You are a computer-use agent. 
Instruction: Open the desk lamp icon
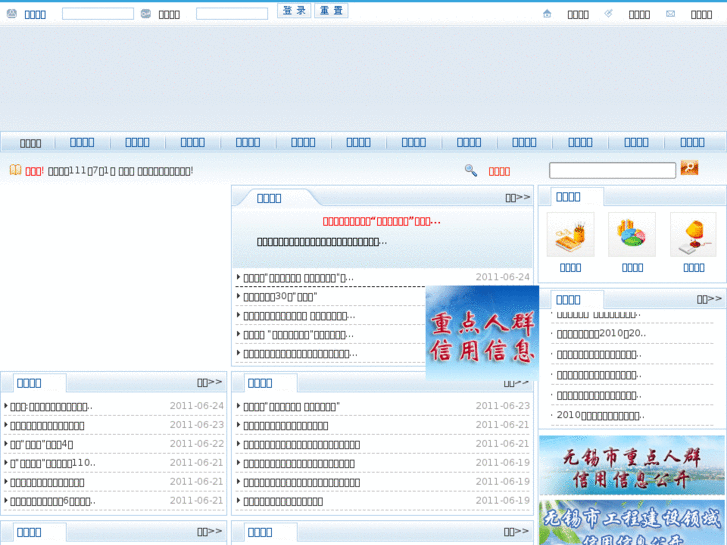[x=694, y=235]
